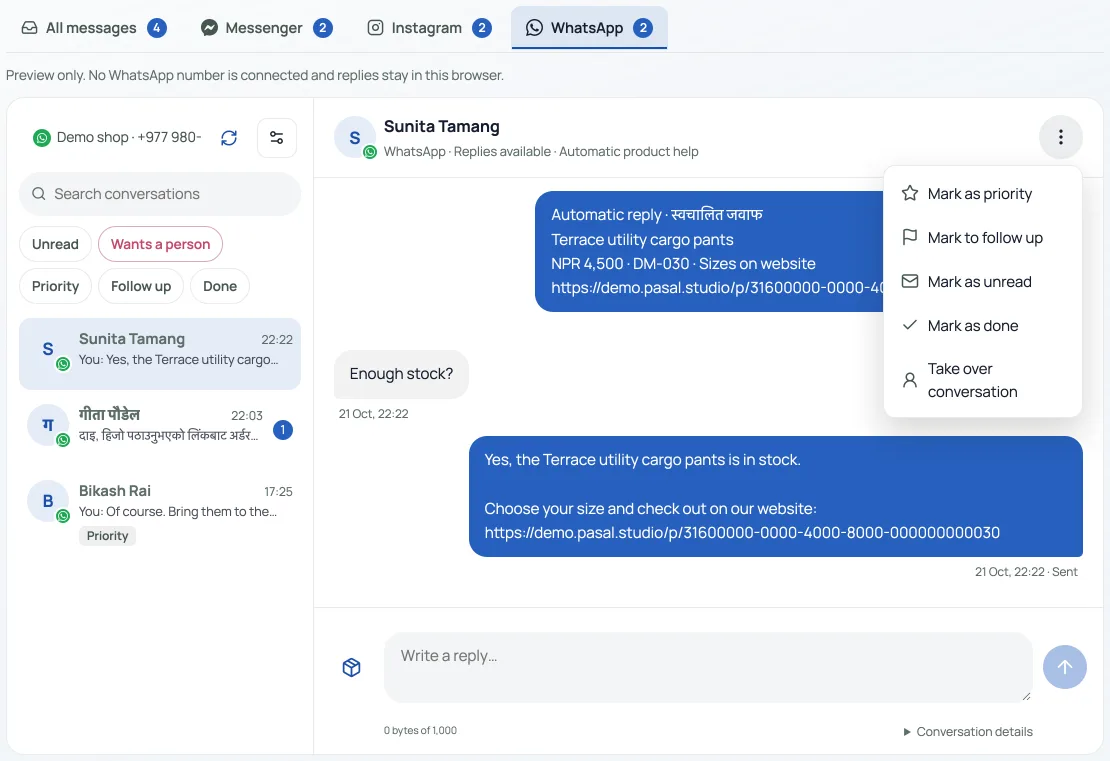Open the Sunita Tamang conversation

160,353
